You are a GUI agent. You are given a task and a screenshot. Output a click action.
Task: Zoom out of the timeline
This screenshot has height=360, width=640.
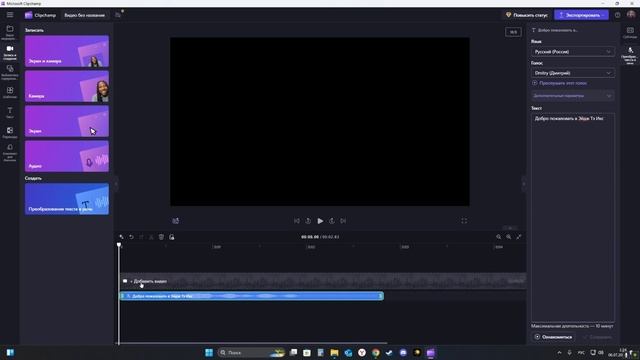pos(498,237)
